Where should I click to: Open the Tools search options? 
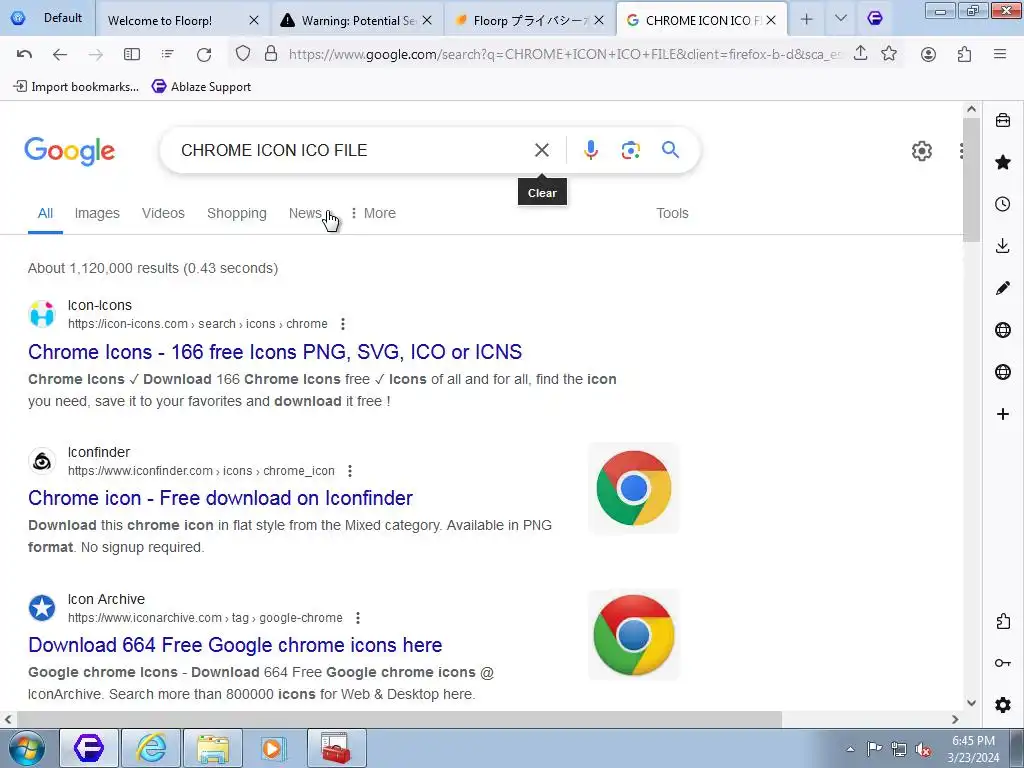click(x=672, y=213)
